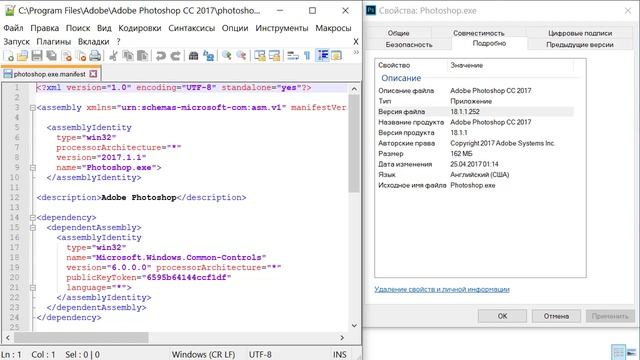Click the X in the menu bar to close the document

tap(356, 42)
